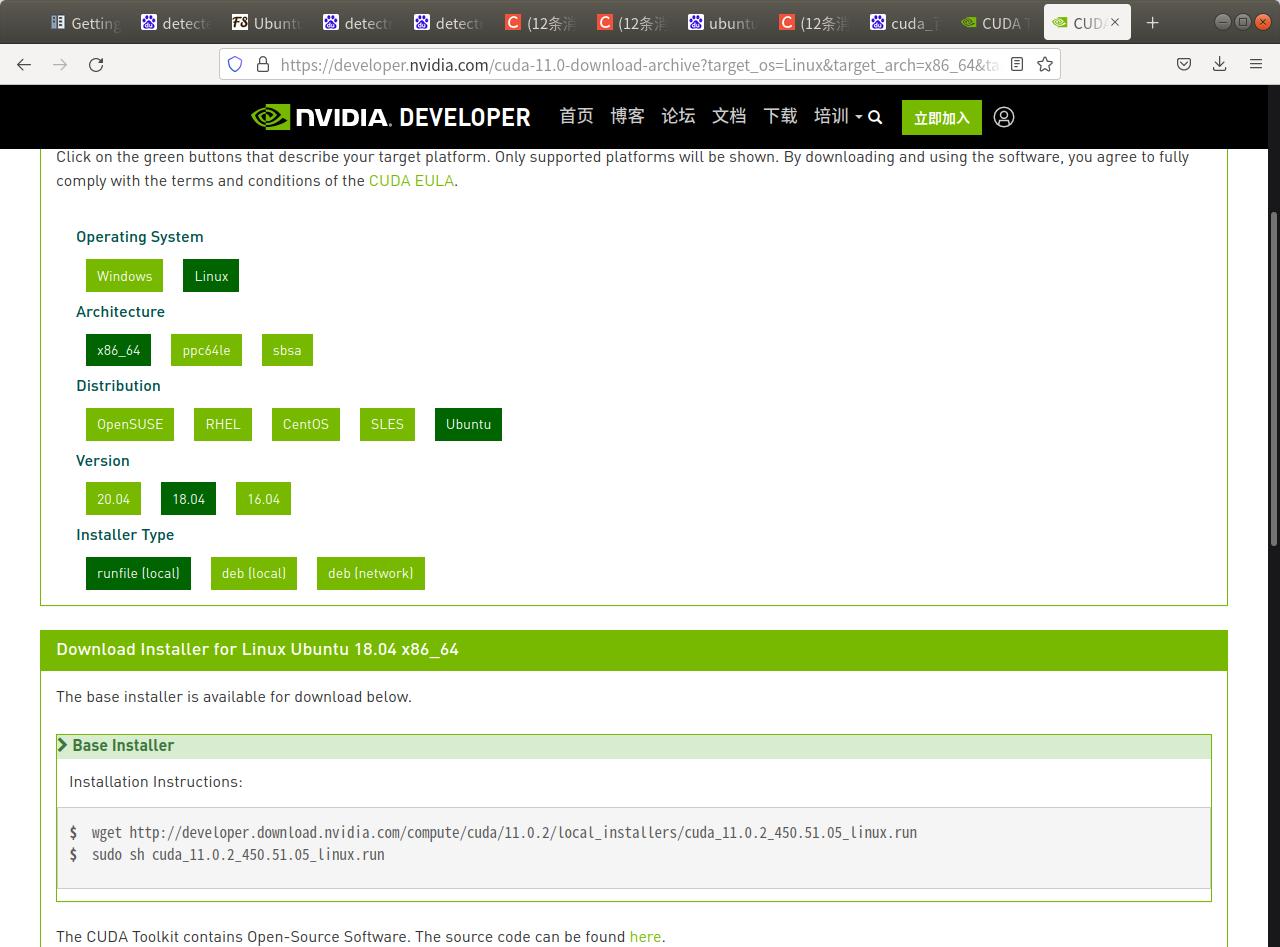This screenshot has width=1280, height=947.
Task: Collapse the Base Installer section
Action: click(116, 745)
